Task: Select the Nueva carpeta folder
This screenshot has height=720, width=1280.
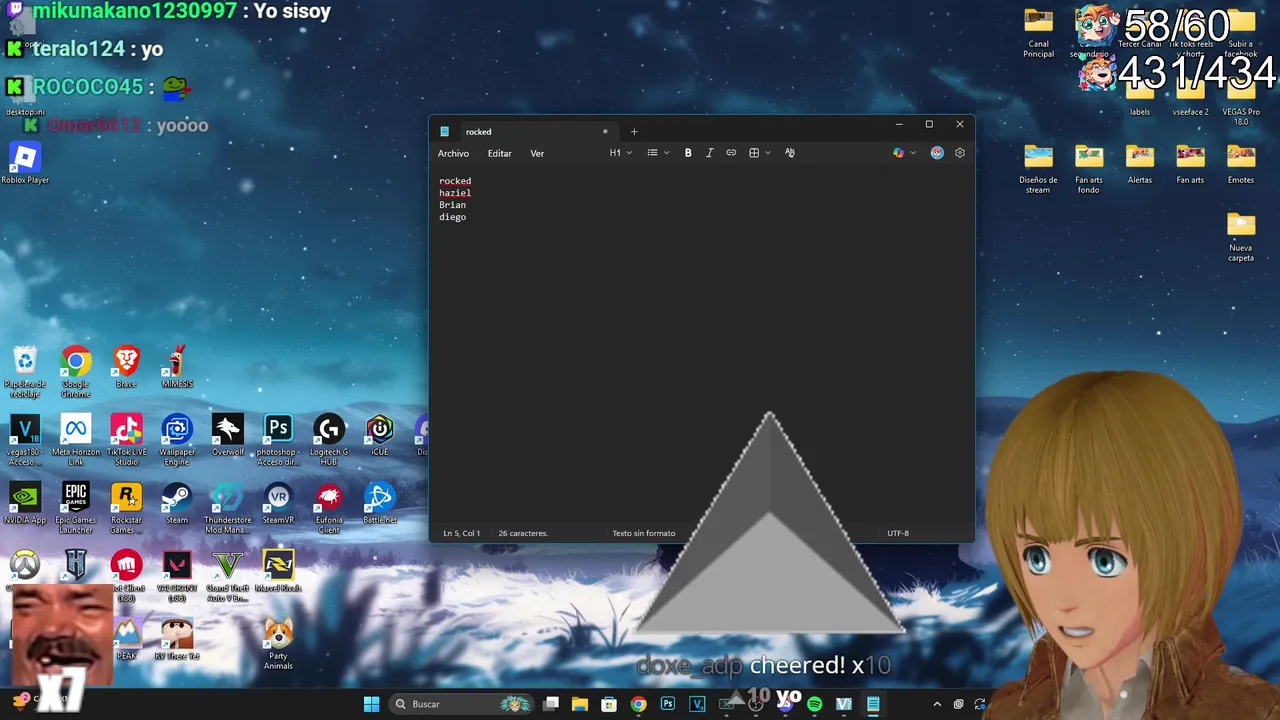Action: tap(1241, 236)
